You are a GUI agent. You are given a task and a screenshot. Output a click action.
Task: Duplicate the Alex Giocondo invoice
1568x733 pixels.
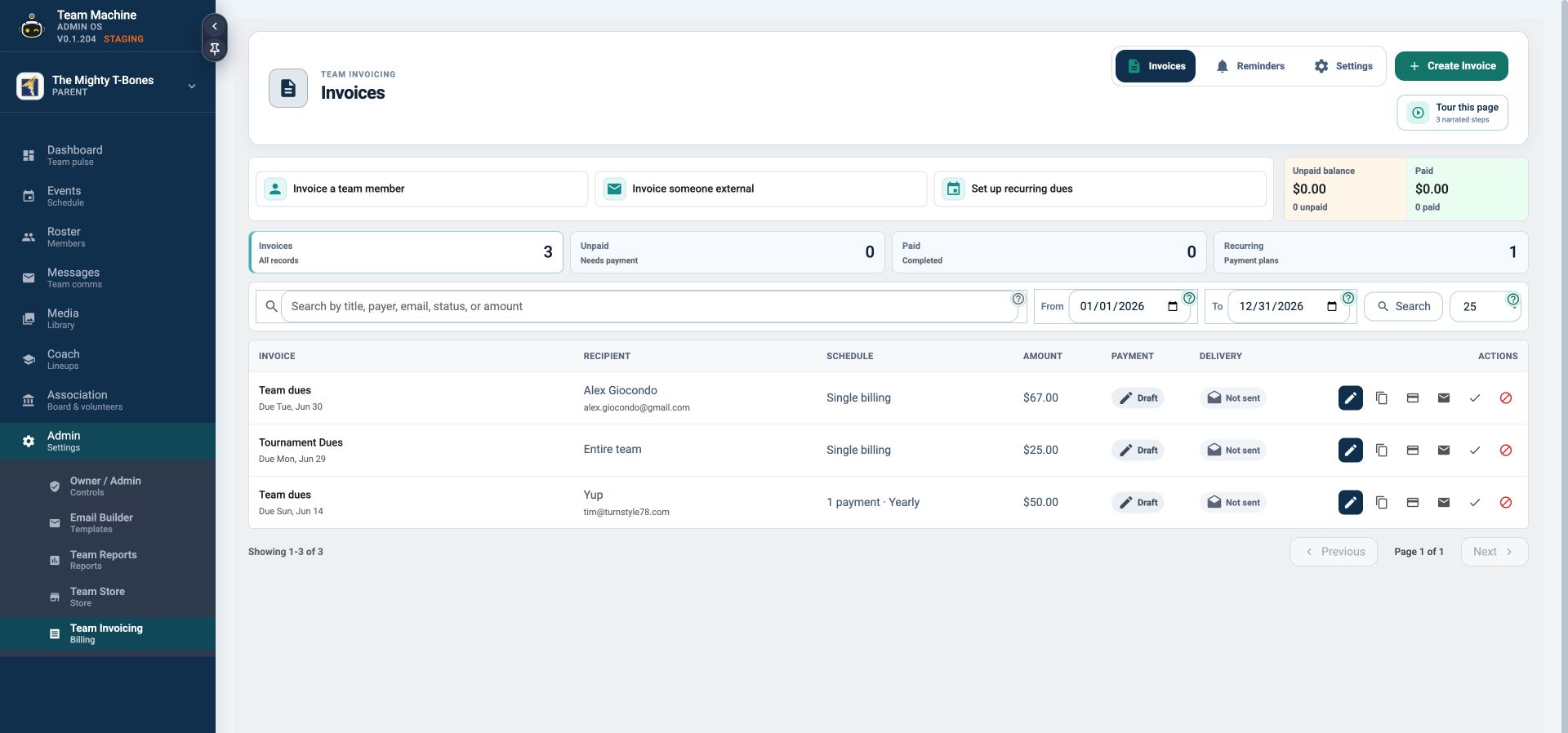[x=1381, y=398]
